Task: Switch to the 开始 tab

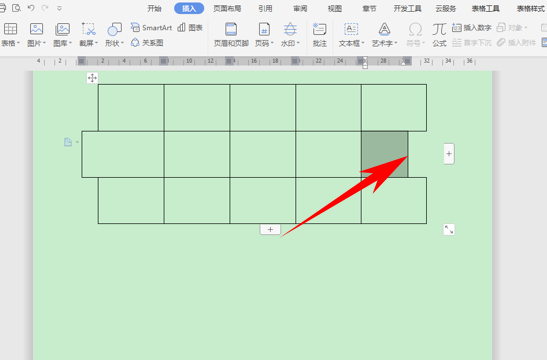Action: [154, 8]
